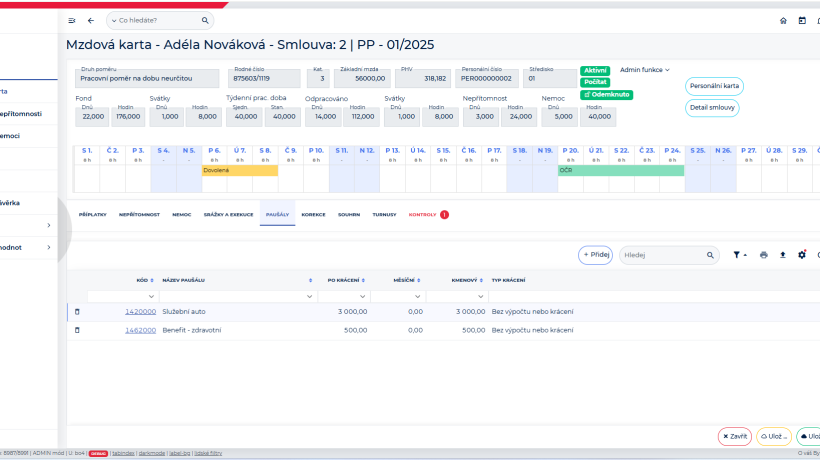Open table settings gear icon
Viewport: 820px width, 460px height.
[x=801, y=255]
